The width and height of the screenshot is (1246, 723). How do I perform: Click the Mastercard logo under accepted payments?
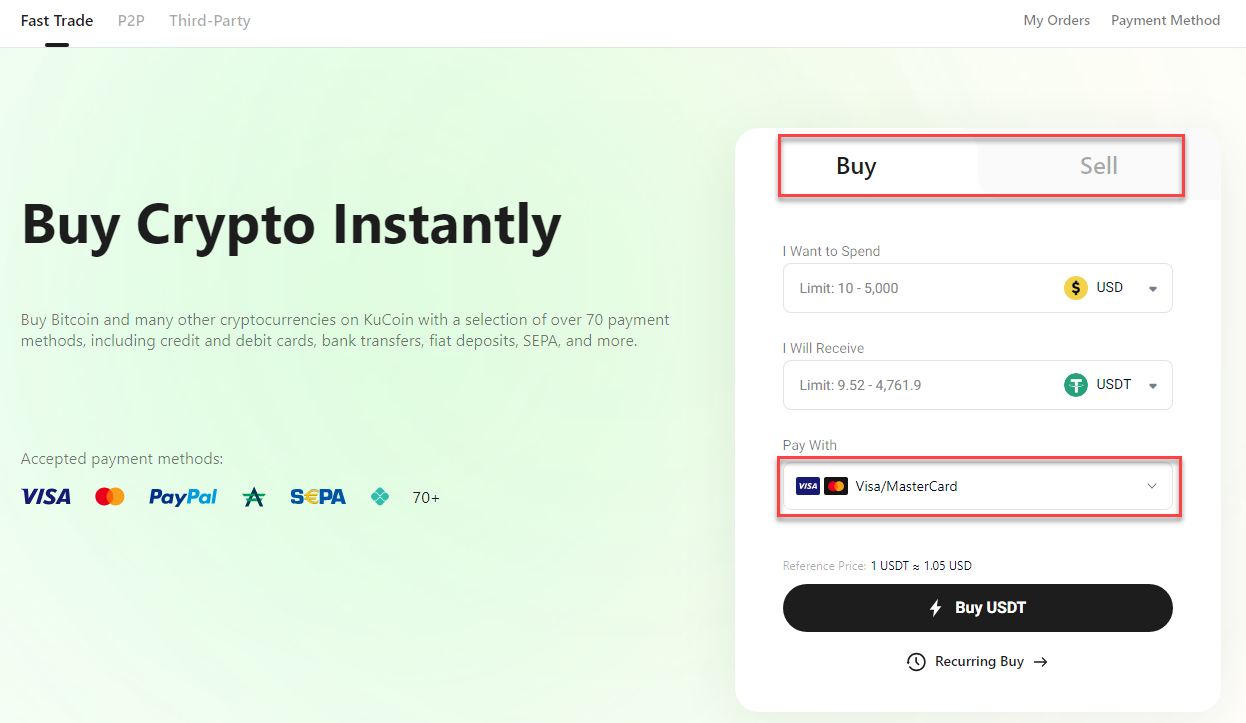coord(110,497)
